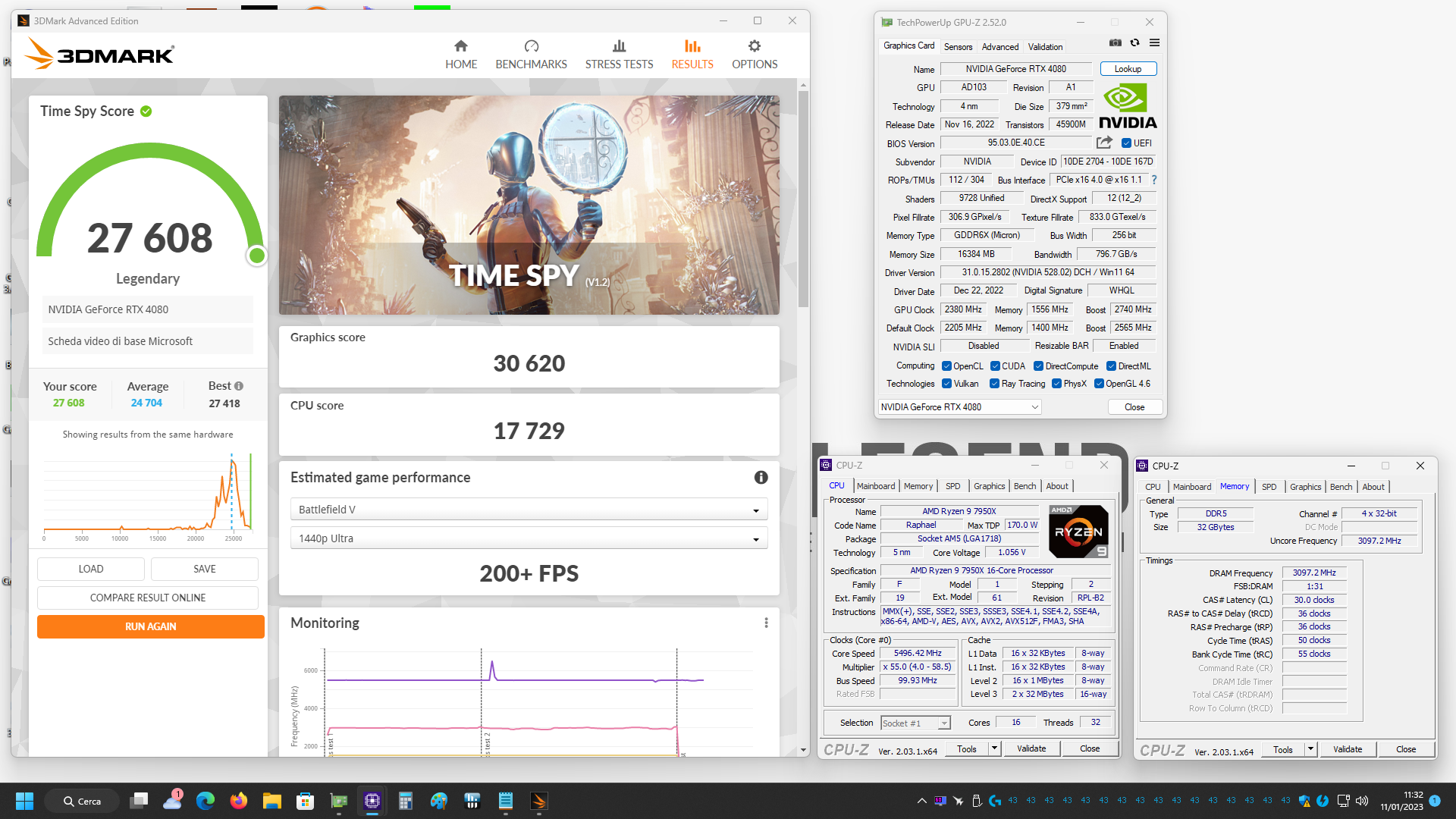Open Windows Start menu
1456x819 pixels.
(x=24, y=801)
